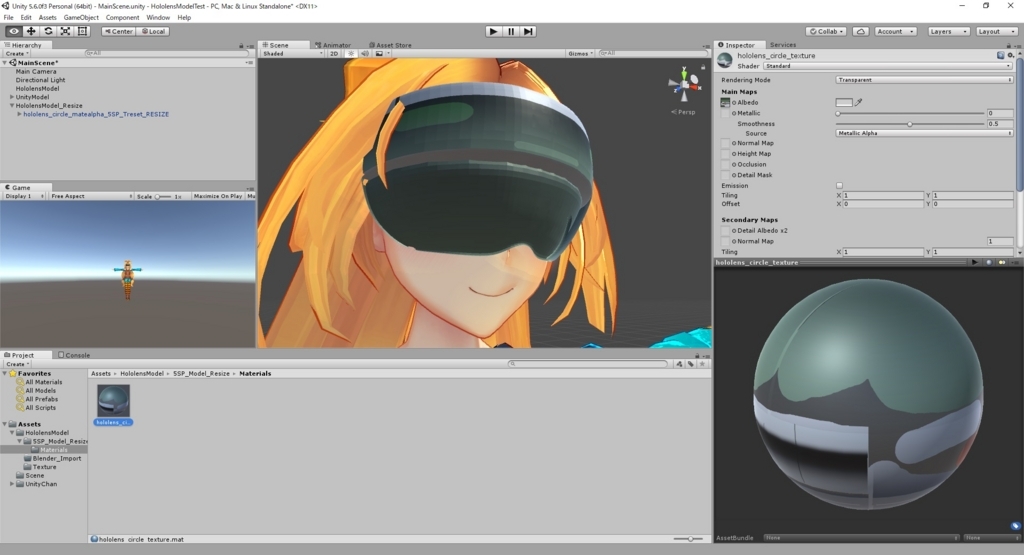Image resolution: width=1024 pixels, height=555 pixels.
Task: Collapse HololensModel_Resize in Hierarchy
Action: [12, 105]
